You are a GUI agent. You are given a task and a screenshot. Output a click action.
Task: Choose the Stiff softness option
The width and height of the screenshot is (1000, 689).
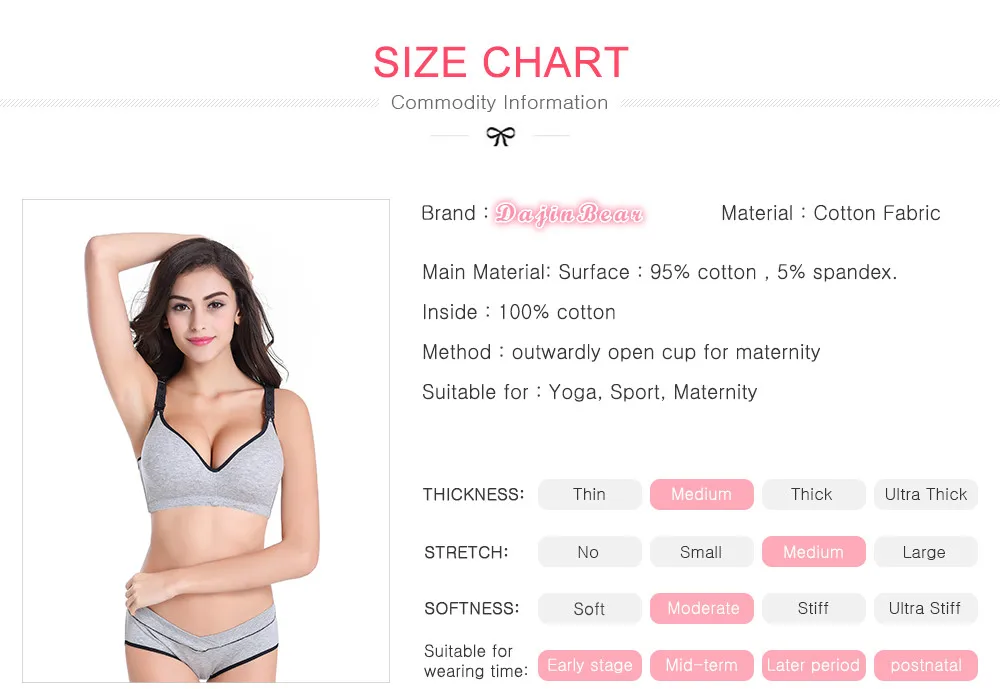(x=813, y=609)
